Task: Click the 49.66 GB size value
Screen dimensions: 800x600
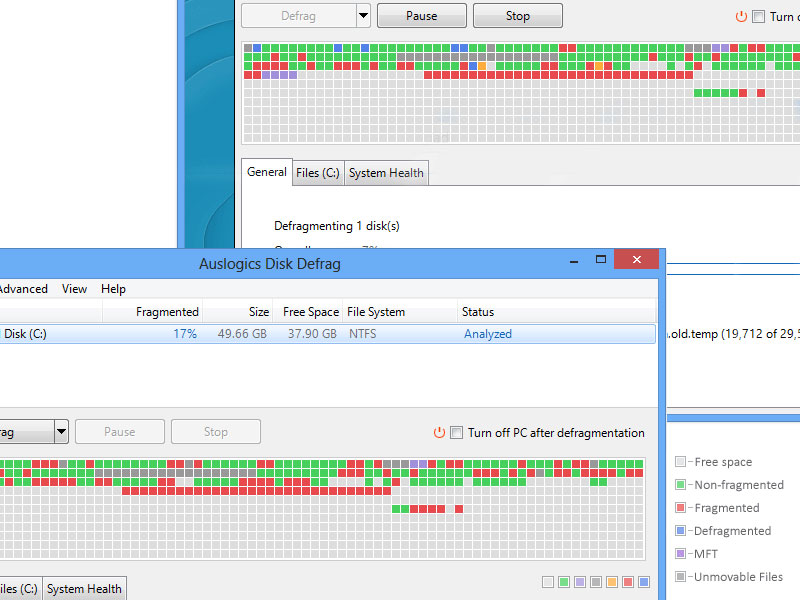Action: coord(242,334)
